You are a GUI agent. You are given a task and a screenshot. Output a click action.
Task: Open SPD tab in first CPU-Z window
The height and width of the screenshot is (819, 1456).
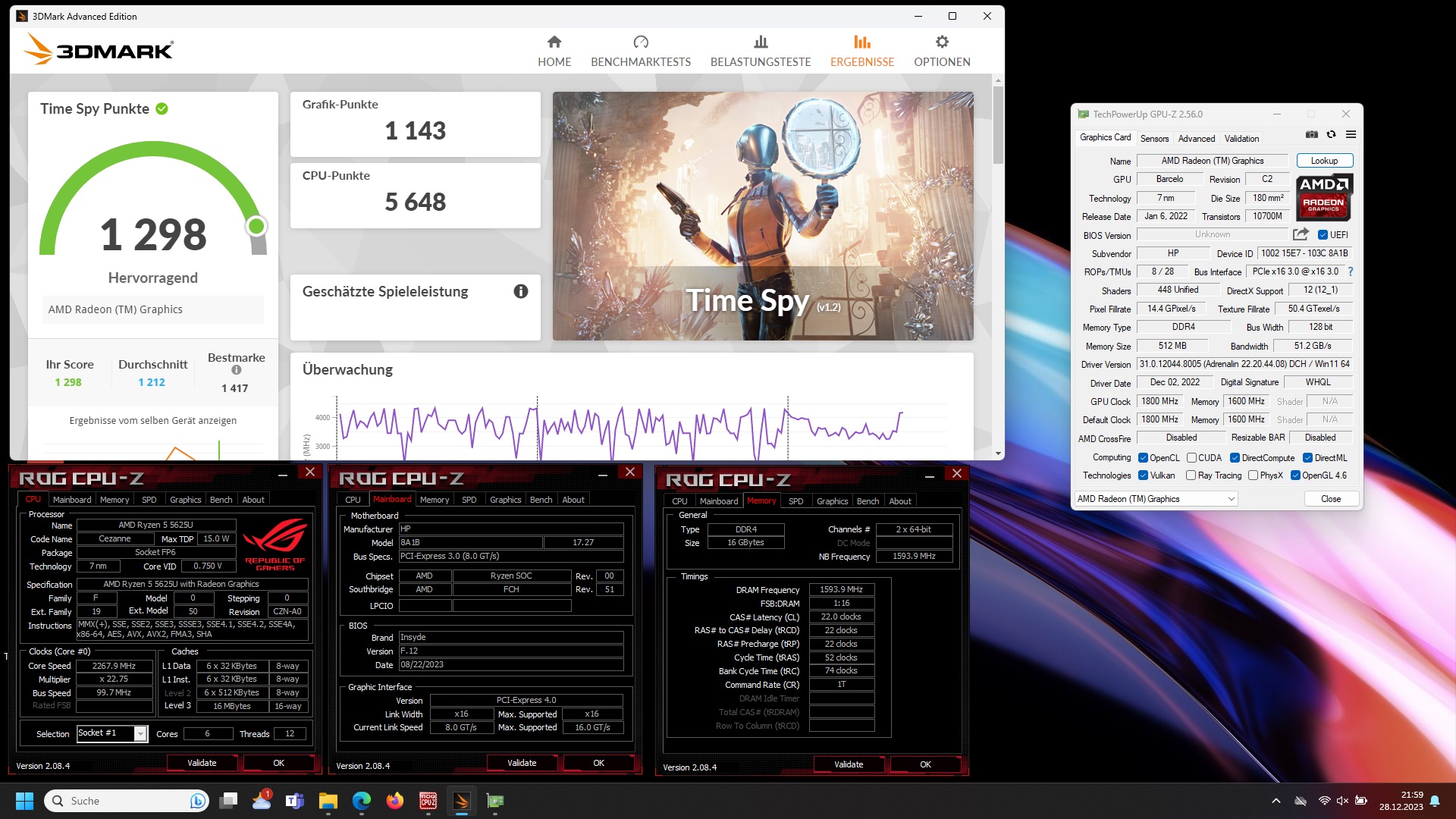coord(149,500)
